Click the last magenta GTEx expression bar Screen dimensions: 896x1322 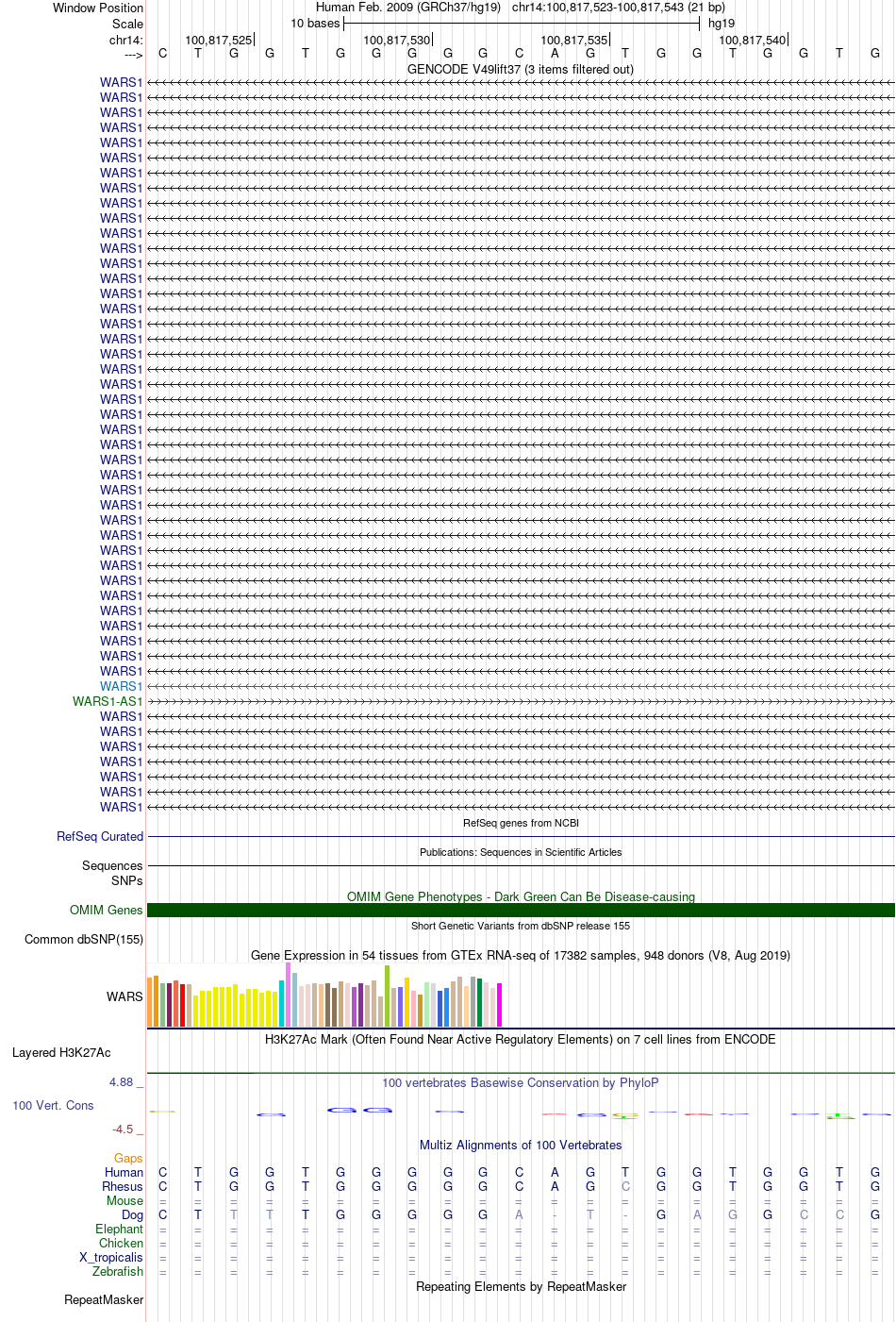click(499, 1005)
